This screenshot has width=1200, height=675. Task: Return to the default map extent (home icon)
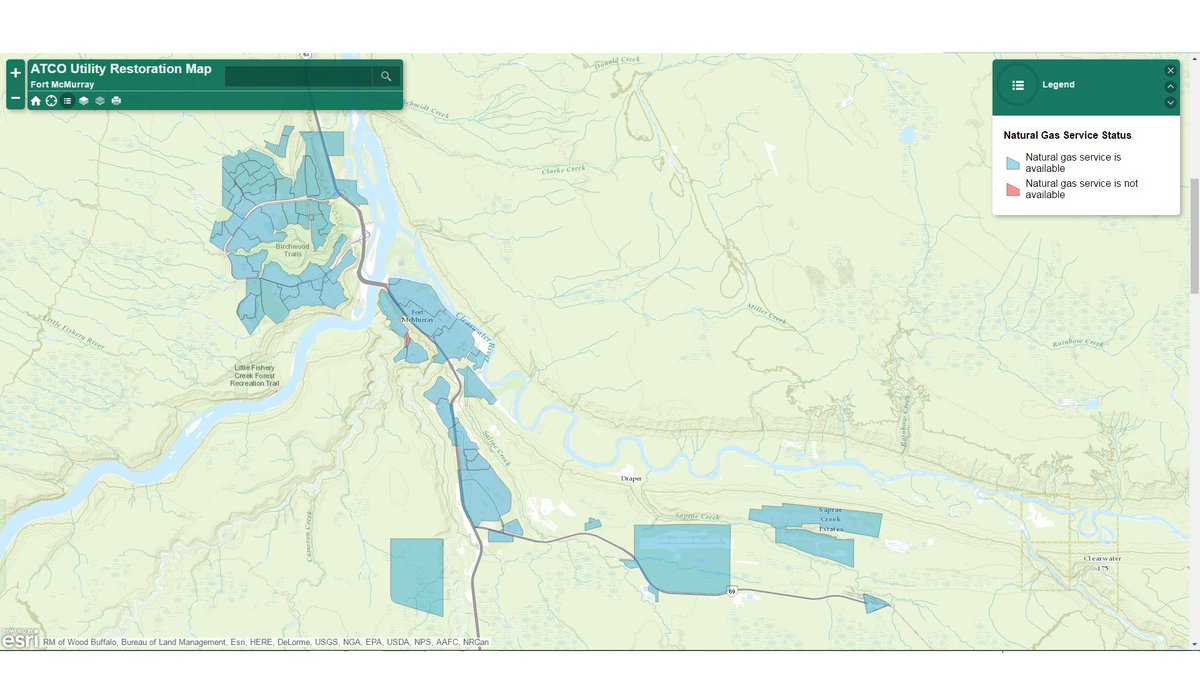coord(36,101)
